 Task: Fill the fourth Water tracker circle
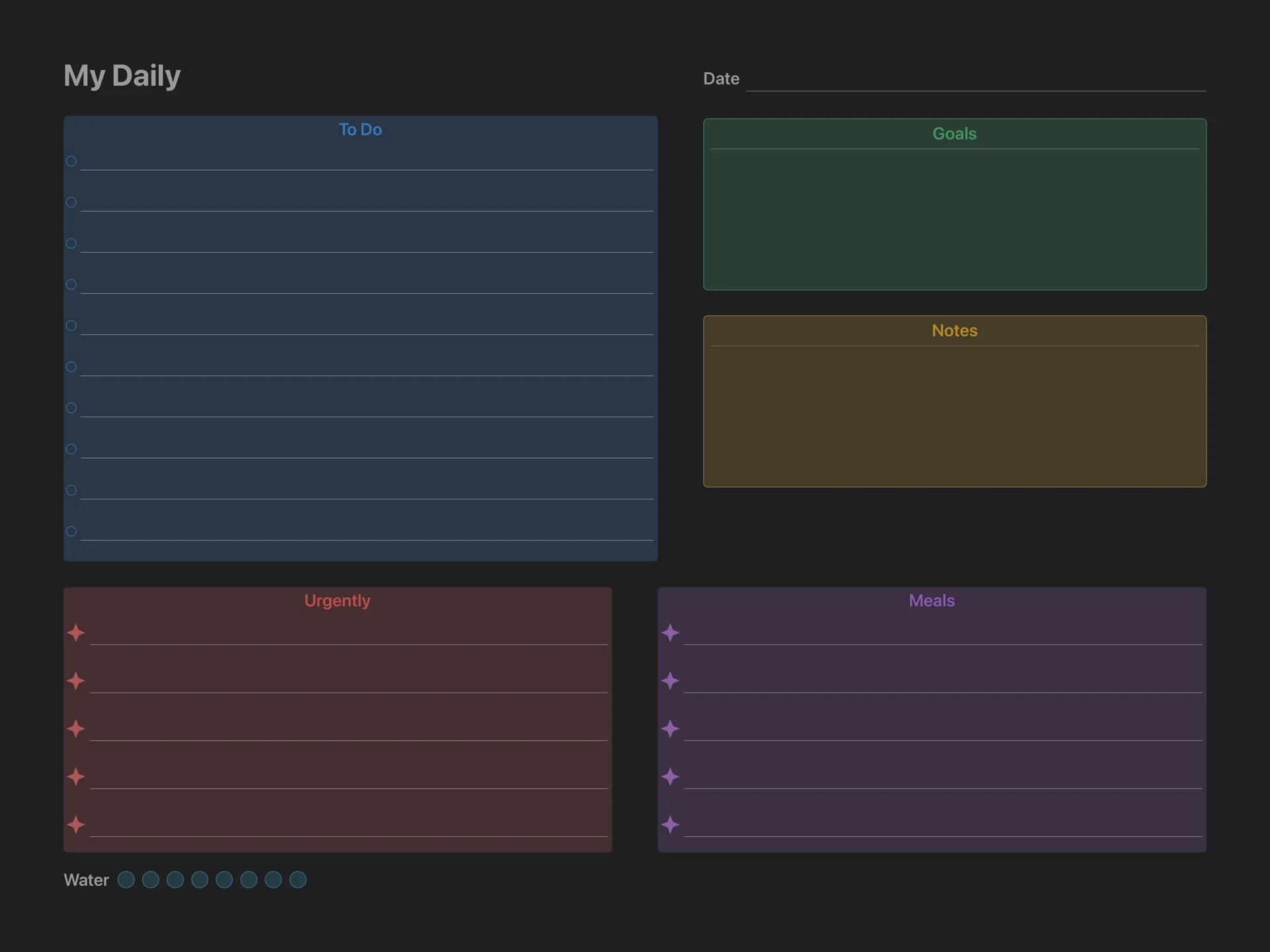coord(200,879)
